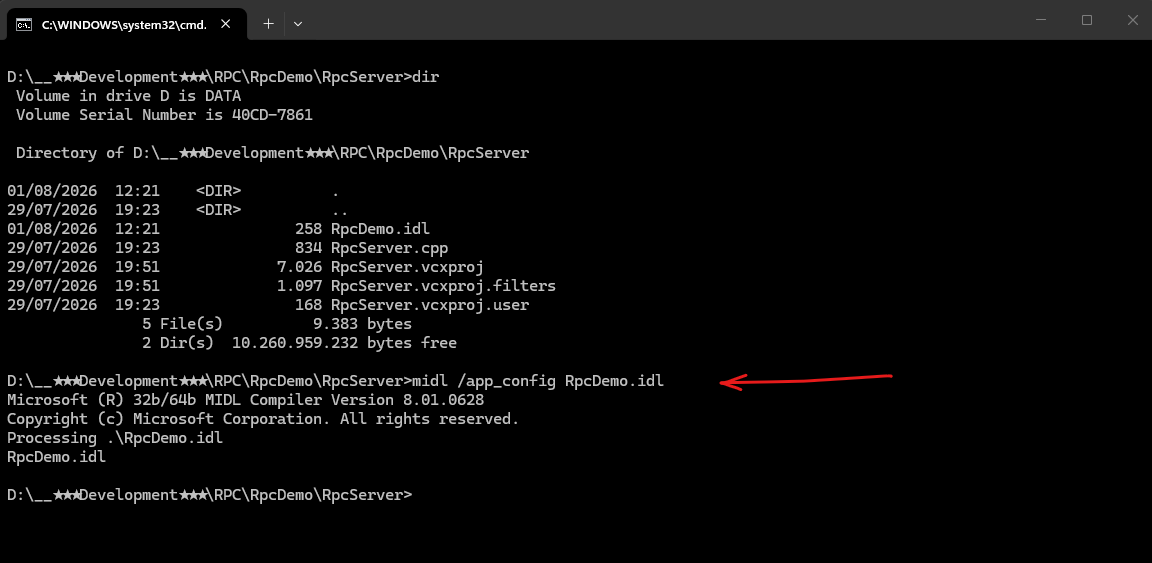Open a new terminal tab

click(268, 24)
